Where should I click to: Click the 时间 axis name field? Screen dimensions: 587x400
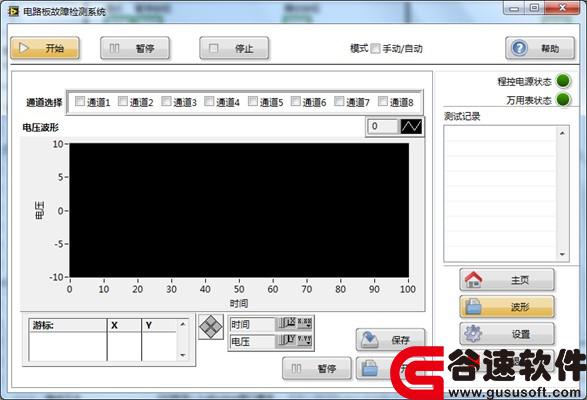point(252,324)
